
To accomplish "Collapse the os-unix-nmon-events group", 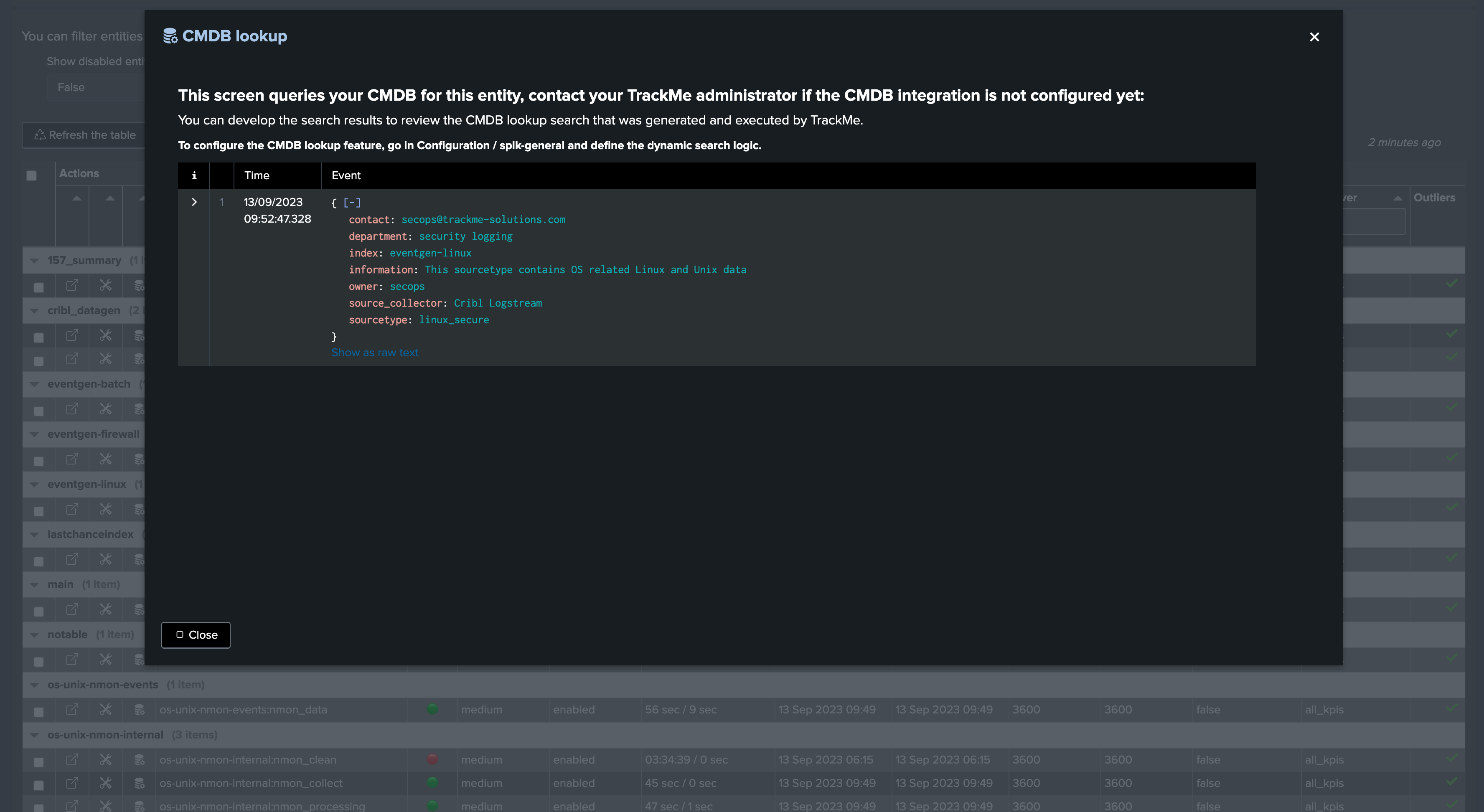I will click(35, 685).
